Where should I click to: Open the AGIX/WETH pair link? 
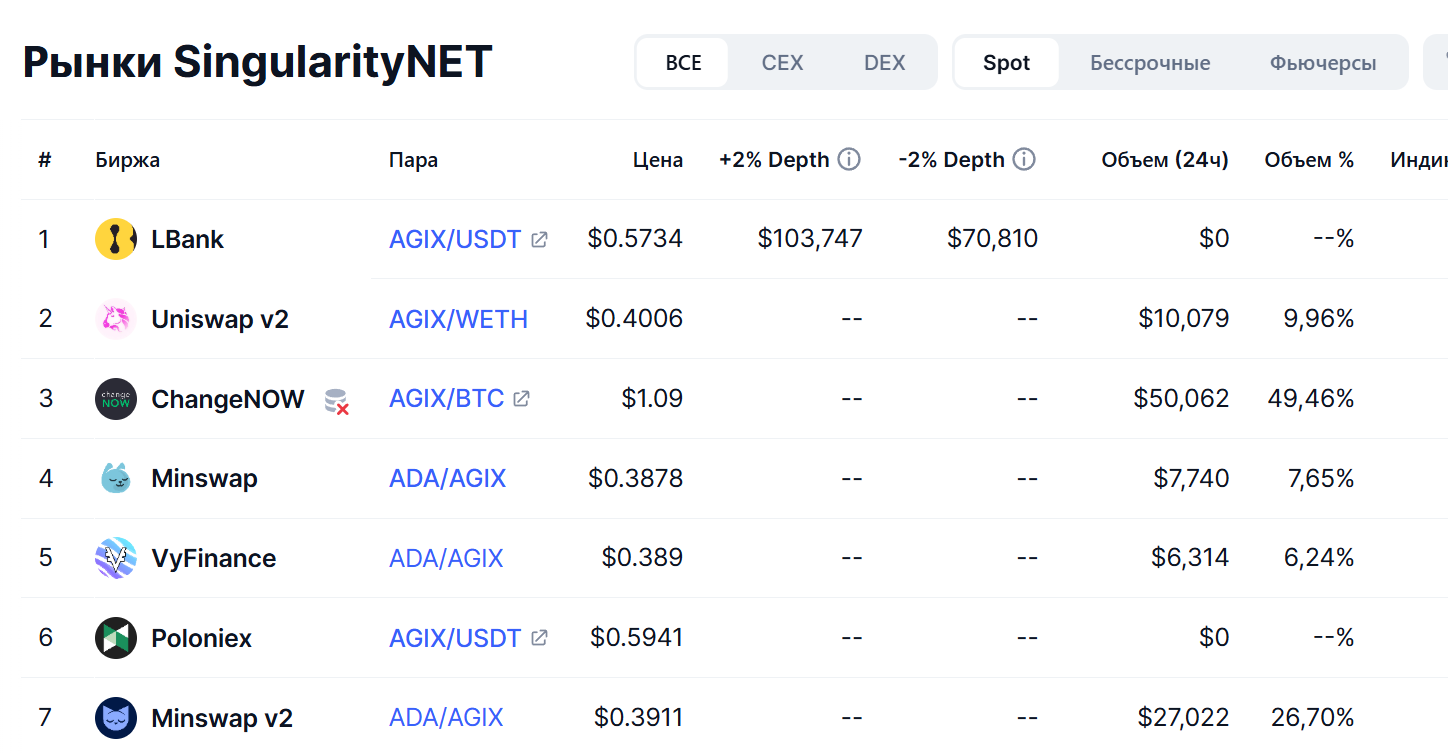(458, 319)
